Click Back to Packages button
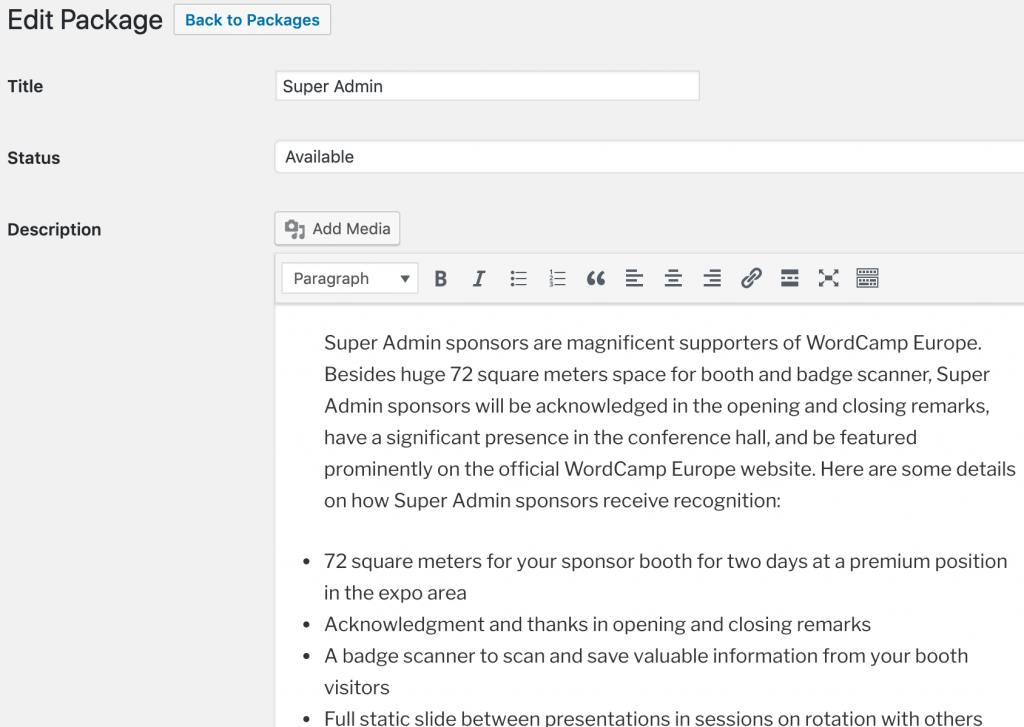Image resolution: width=1024 pixels, height=727 pixels. 252,20
